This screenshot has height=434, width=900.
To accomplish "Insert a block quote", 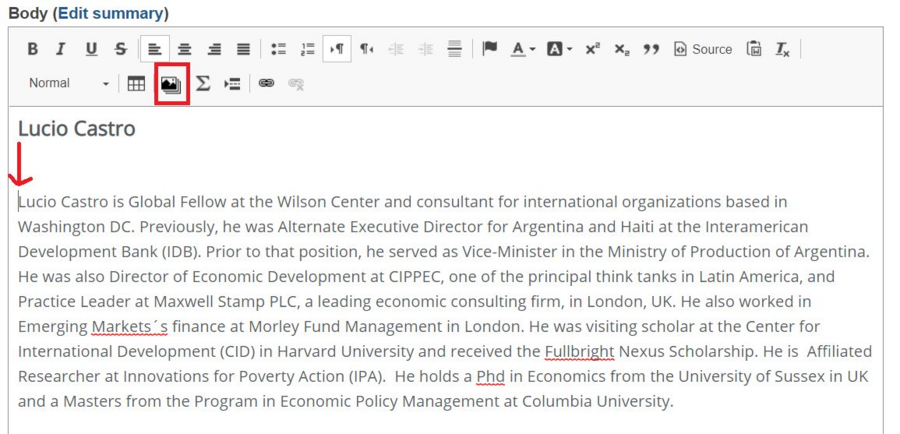I will tap(651, 49).
